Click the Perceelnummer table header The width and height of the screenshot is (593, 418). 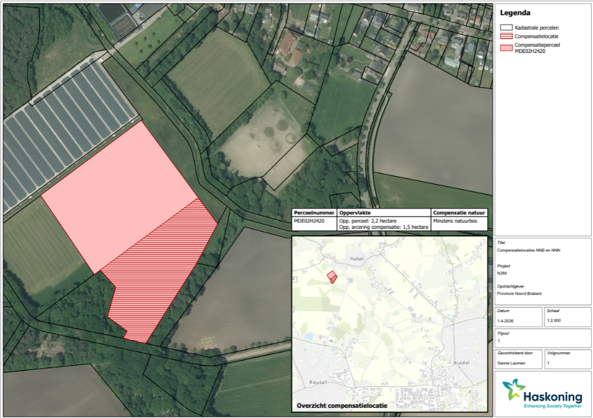pyautogui.click(x=314, y=213)
